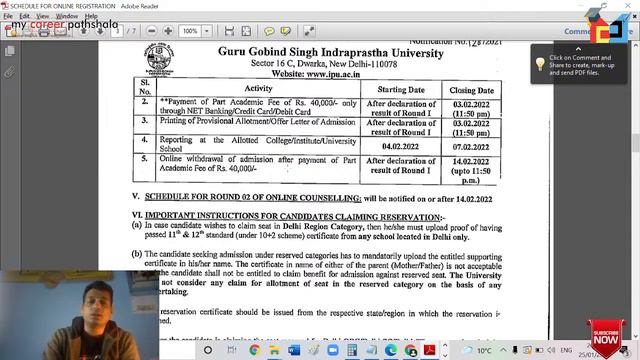640x360 pixels.
Task: Open the zoom level dropdown arrow
Action: [207, 31]
